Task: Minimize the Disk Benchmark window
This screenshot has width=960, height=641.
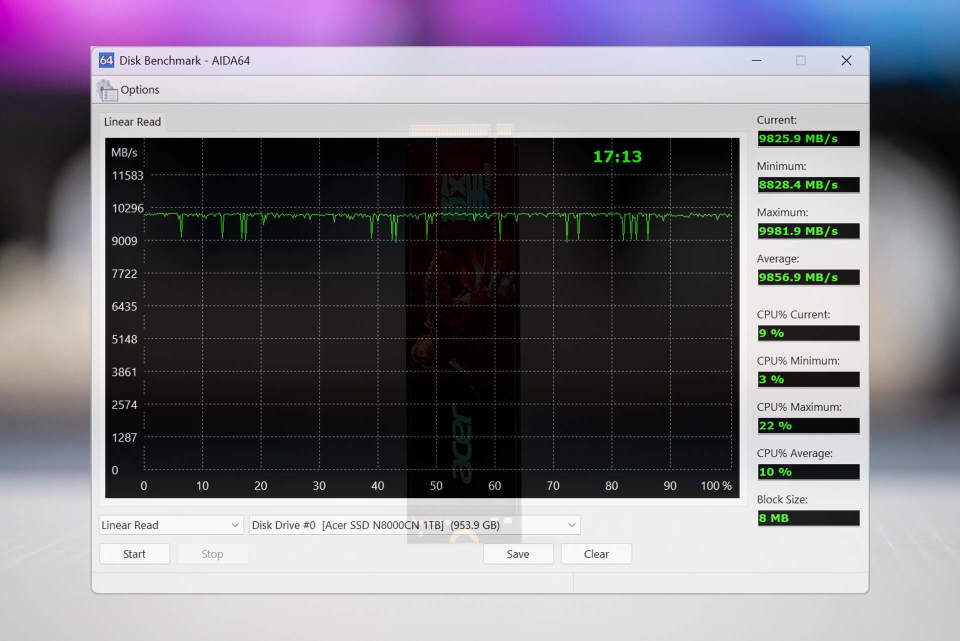Action: pyautogui.click(x=757, y=61)
